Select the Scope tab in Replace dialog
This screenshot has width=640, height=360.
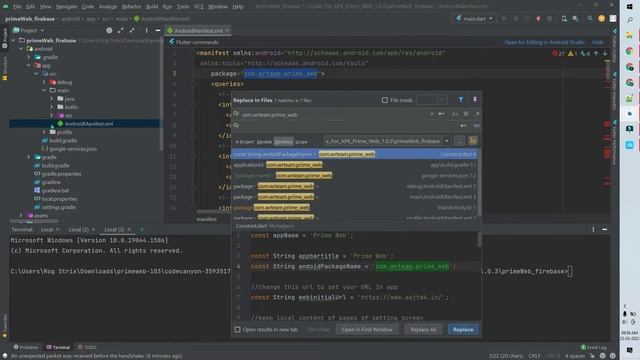pos(301,142)
